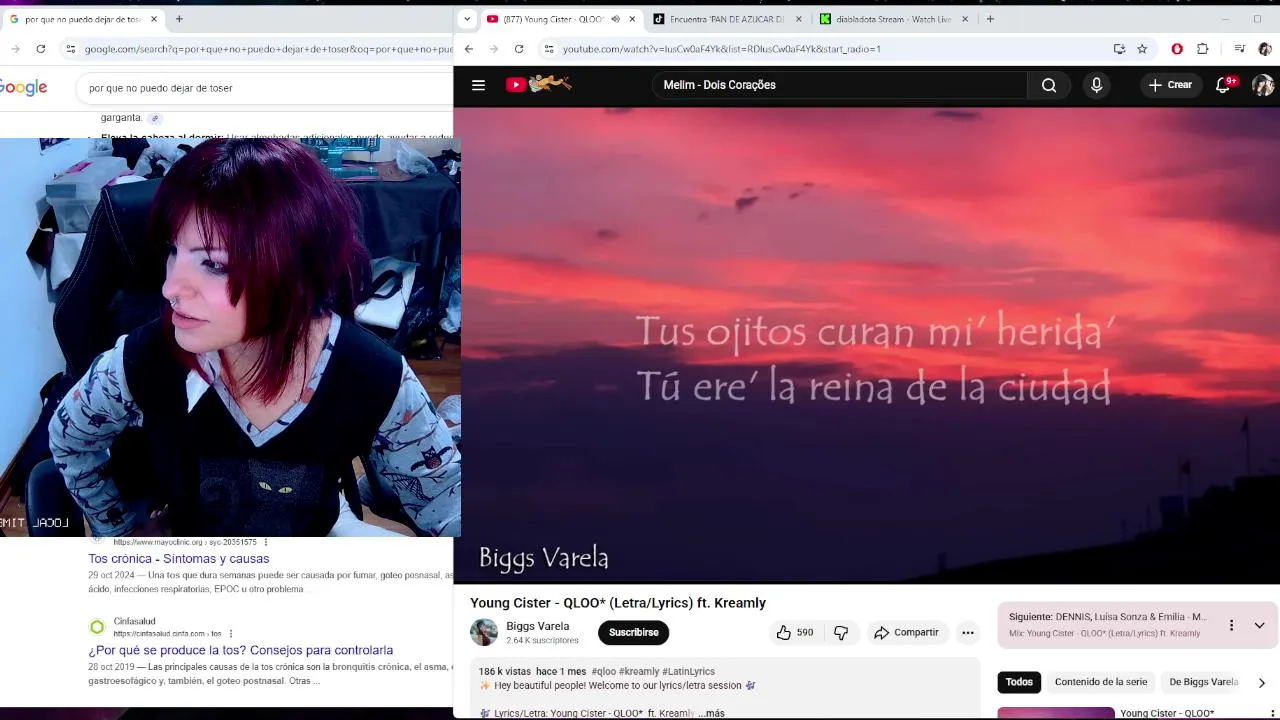Viewport: 1280px width, 720px height.
Task: Click the Suscribirse button
Action: click(634, 632)
